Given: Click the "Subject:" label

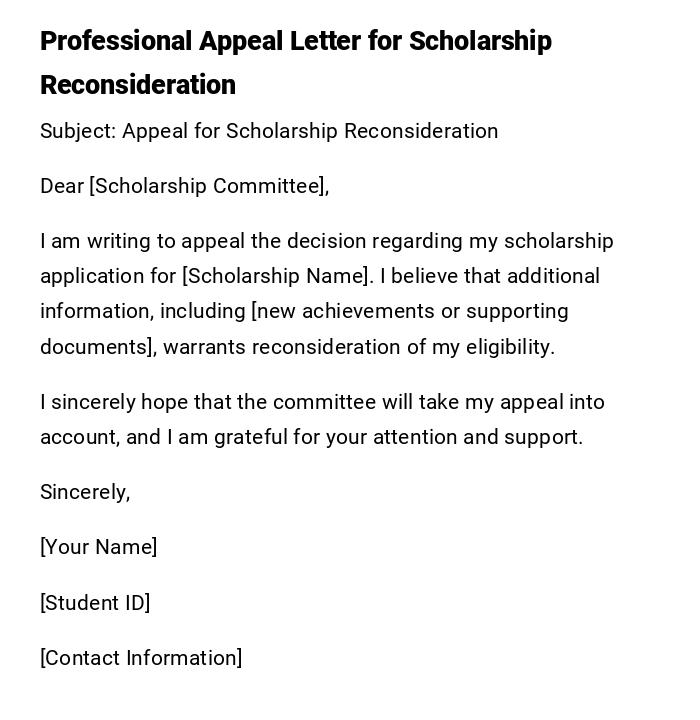Looking at the screenshot, I should coord(78,131).
